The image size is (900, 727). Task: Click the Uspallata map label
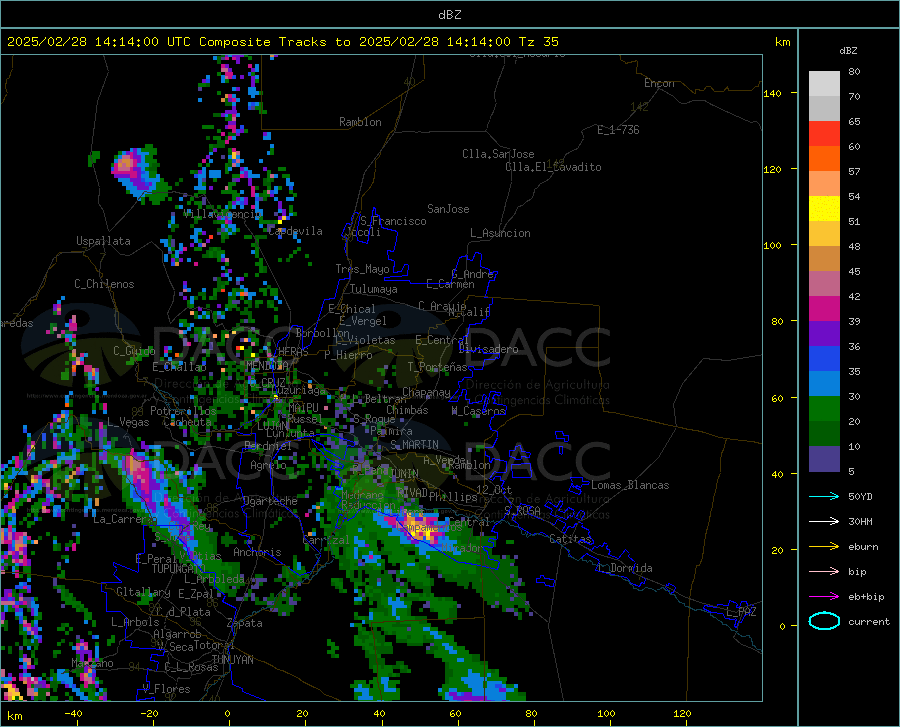[x=103, y=241]
